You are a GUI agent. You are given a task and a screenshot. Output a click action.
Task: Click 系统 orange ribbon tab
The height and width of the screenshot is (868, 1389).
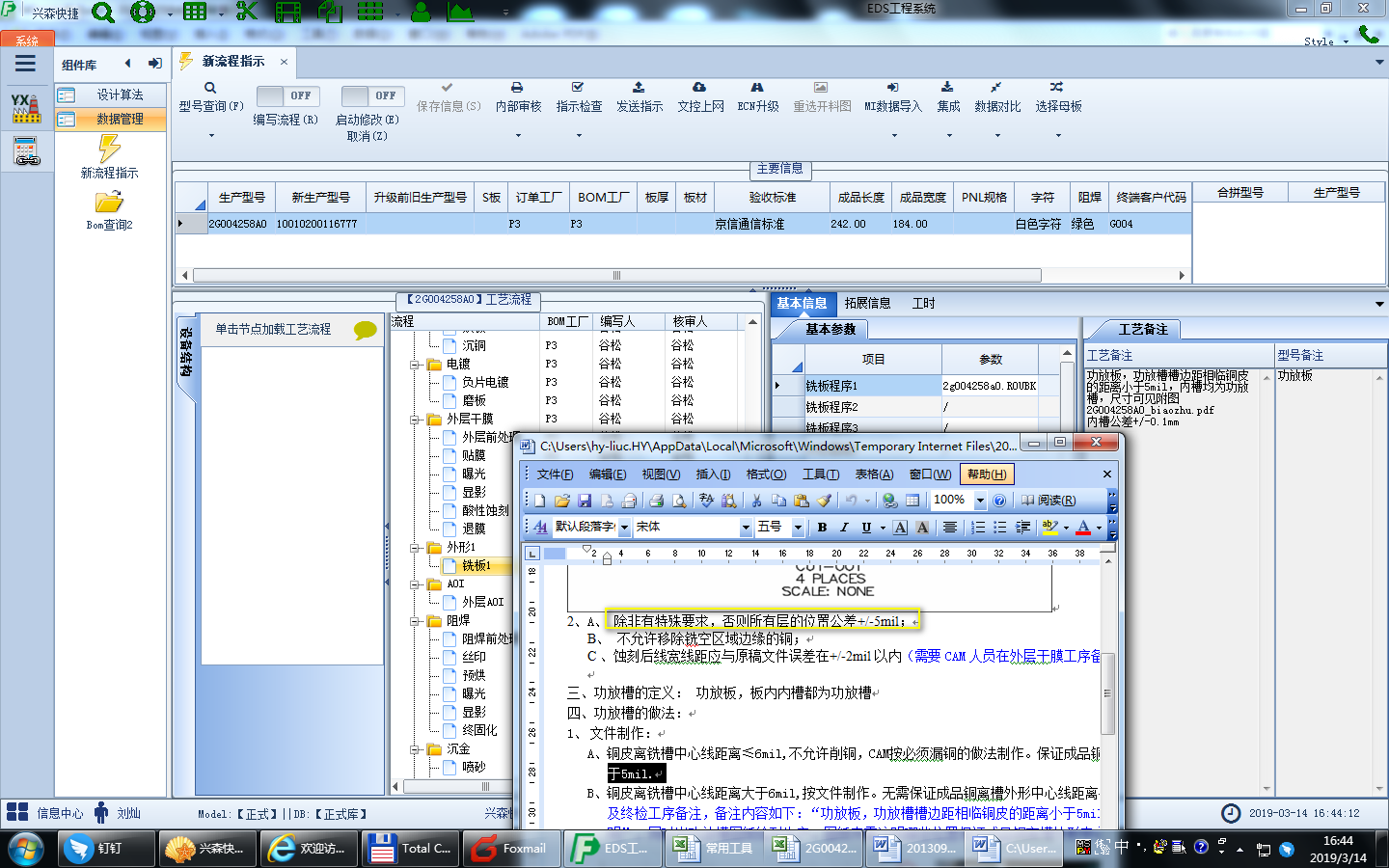coord(27,40)
